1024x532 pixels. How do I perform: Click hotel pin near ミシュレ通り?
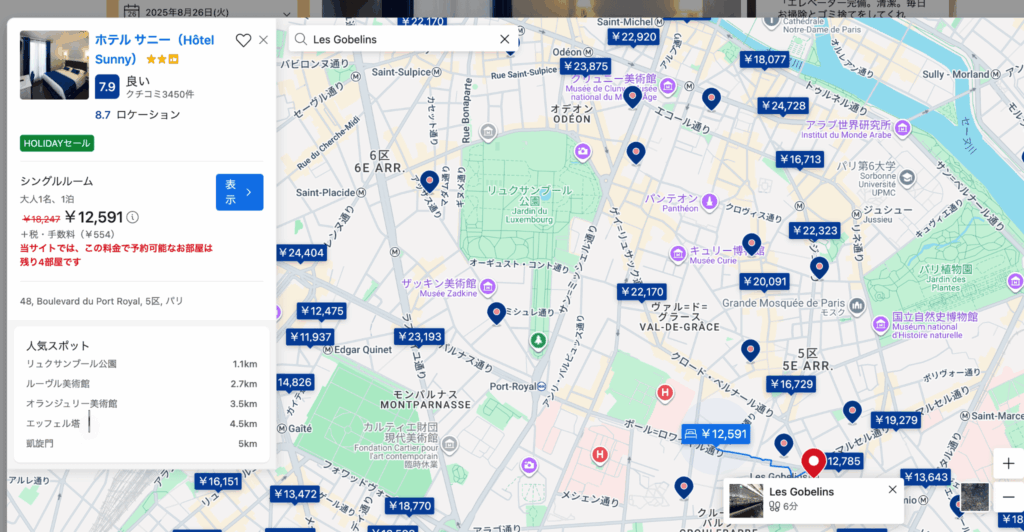point(496,314)
